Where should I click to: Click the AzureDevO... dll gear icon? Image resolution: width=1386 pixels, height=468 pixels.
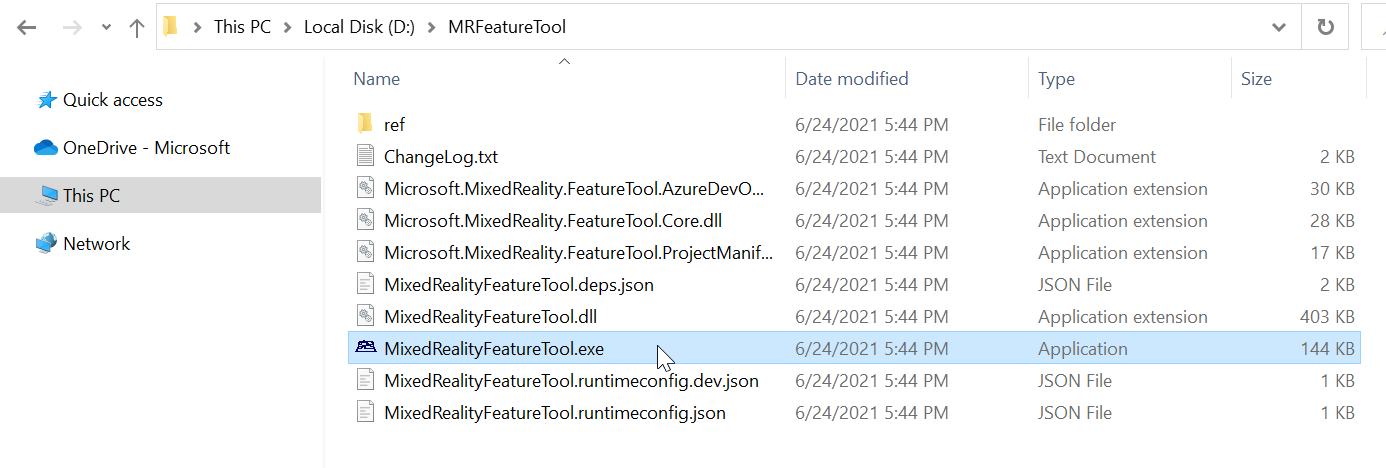[365, 189]
